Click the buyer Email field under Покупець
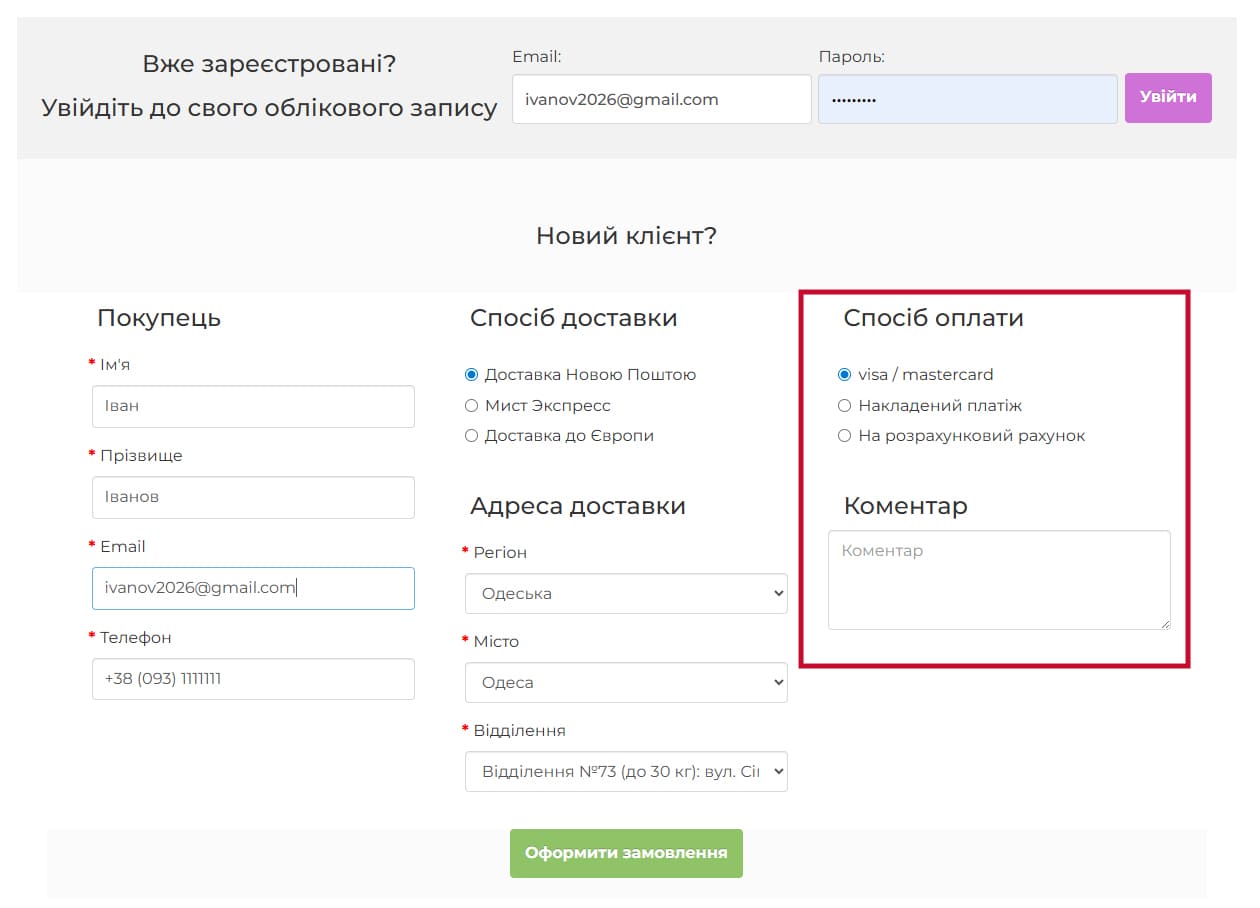Image resolution: width=1260 pixels, height=908 pixels. click(253, 588)
